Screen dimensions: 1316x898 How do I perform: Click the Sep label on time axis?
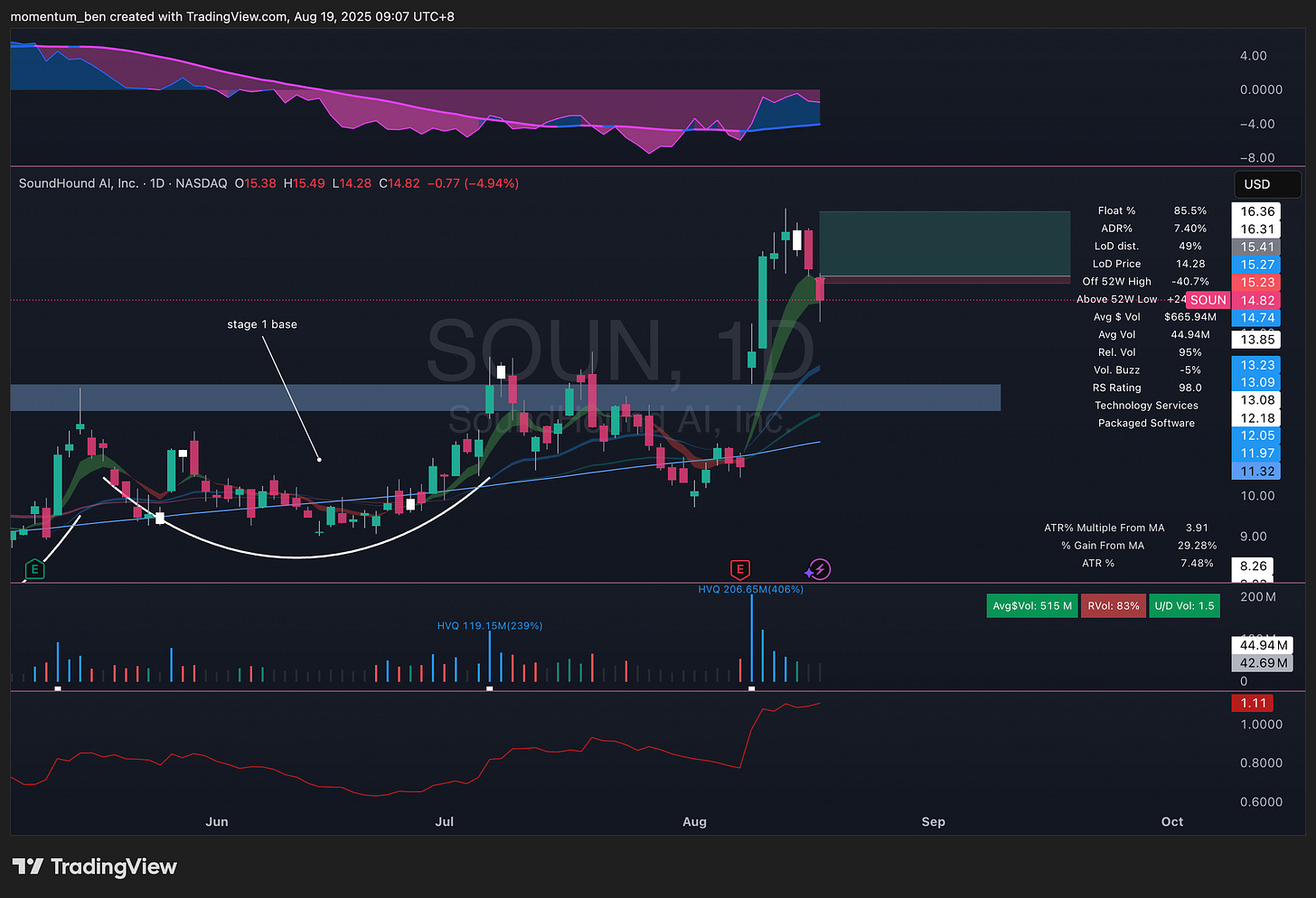tap(933, 821)
